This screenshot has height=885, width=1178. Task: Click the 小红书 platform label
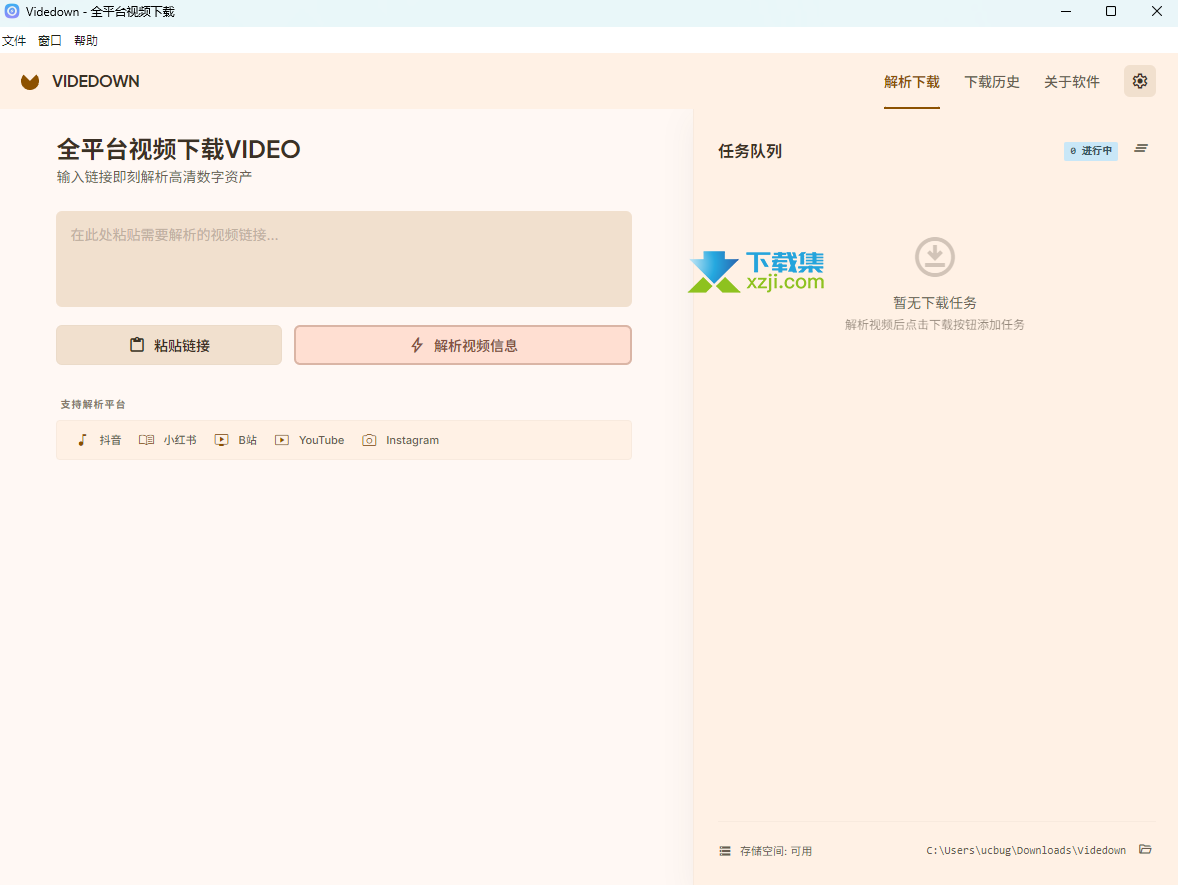tap(180, 440)
